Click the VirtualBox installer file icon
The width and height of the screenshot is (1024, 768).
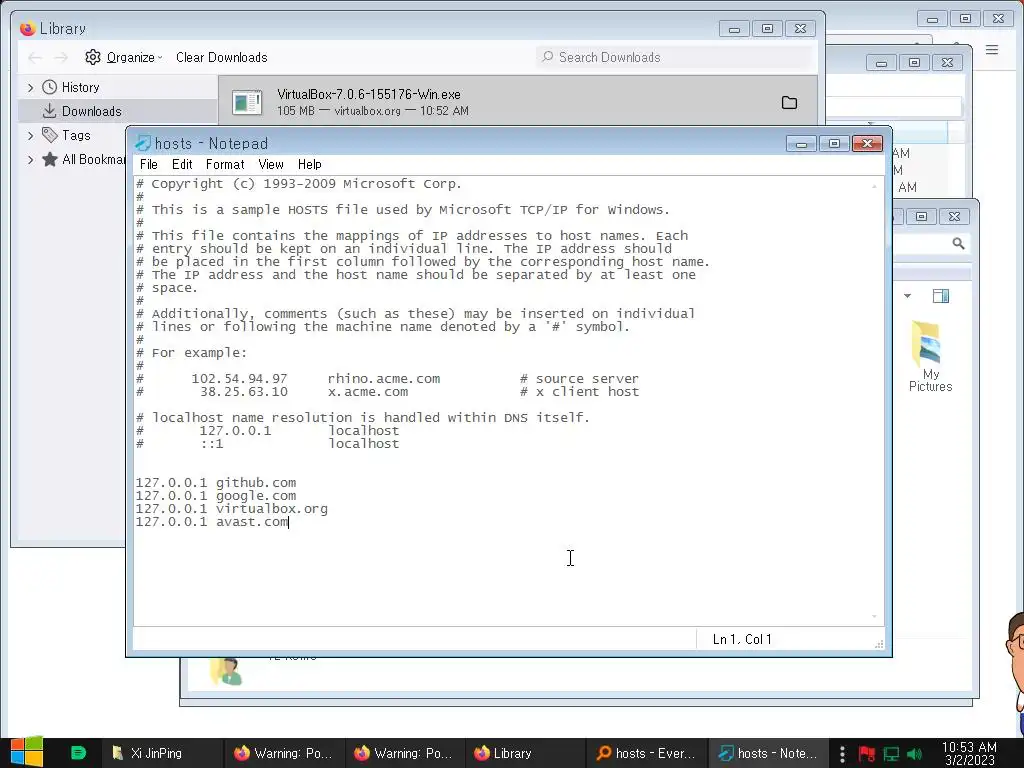click(x=247, y=103)
